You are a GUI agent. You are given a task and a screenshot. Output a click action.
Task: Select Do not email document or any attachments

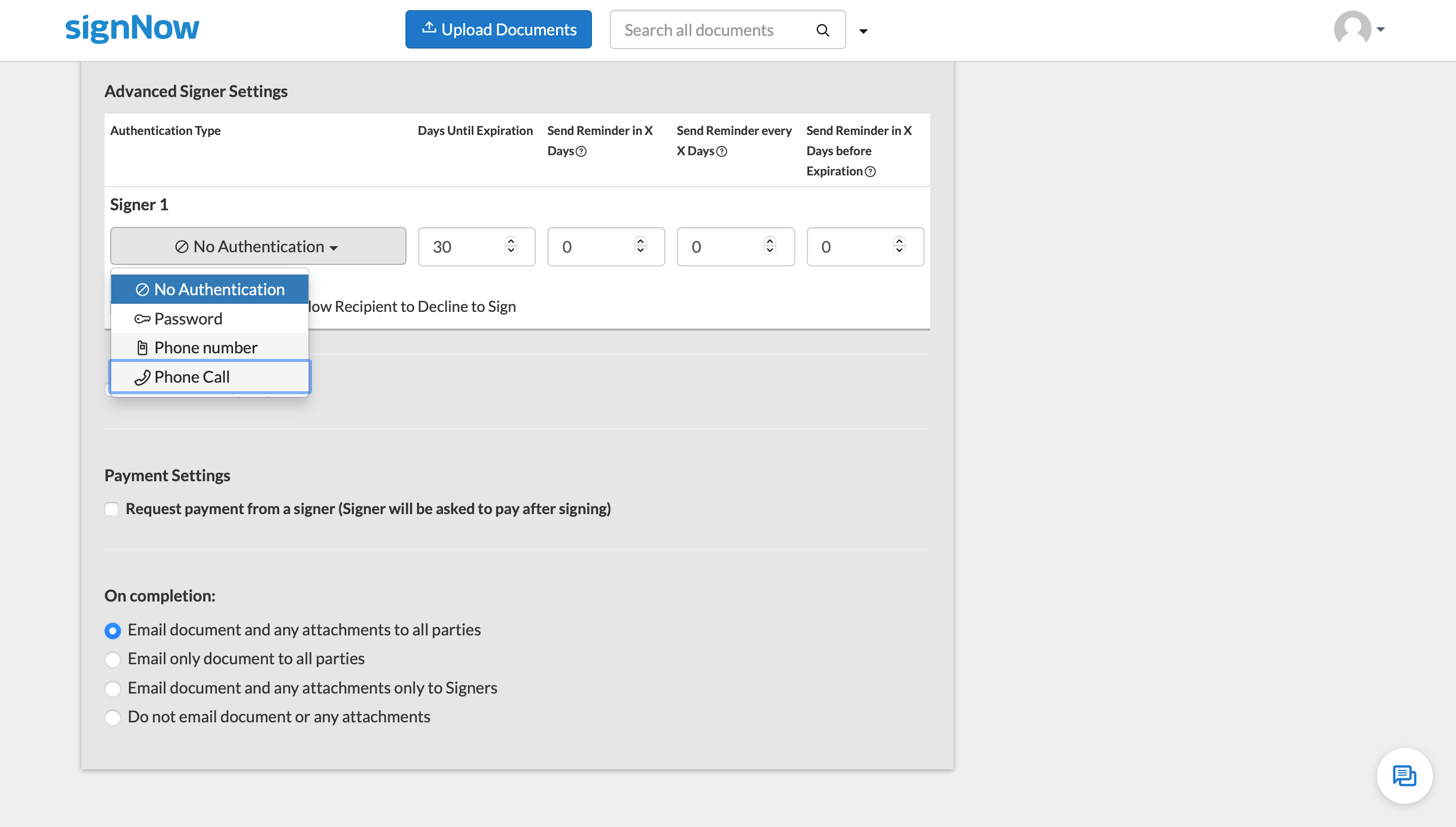click(112, 717)
